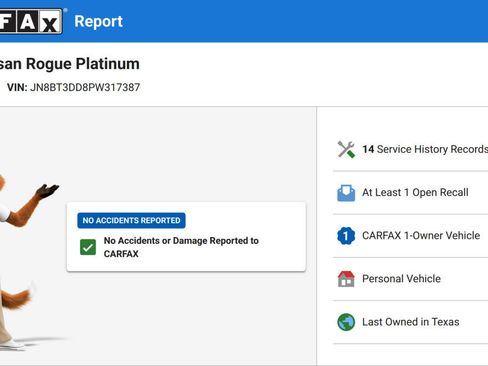
Task: Open At Least 1 Open Recall row
Action: (x=410, y=193)
